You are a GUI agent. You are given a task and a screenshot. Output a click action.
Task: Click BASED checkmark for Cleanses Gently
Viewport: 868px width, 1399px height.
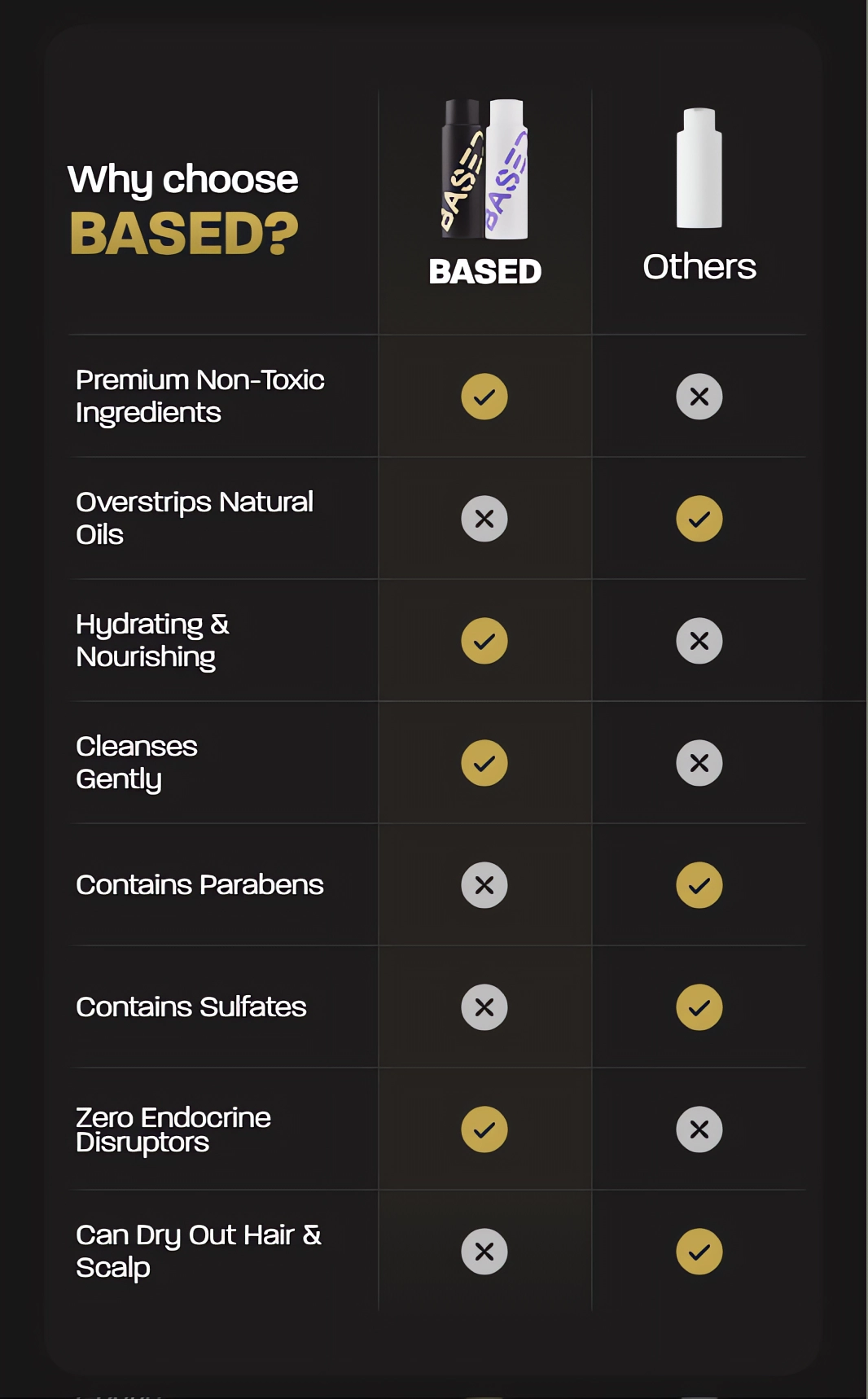[484, 763]
